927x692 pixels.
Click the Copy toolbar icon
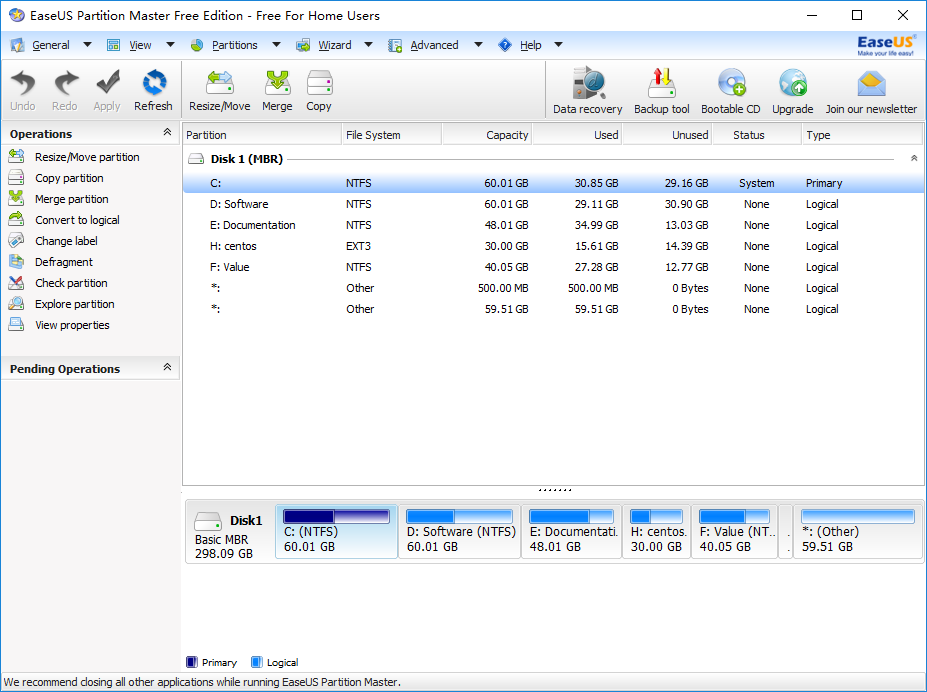pyautogui.click(x=319, y=83)
